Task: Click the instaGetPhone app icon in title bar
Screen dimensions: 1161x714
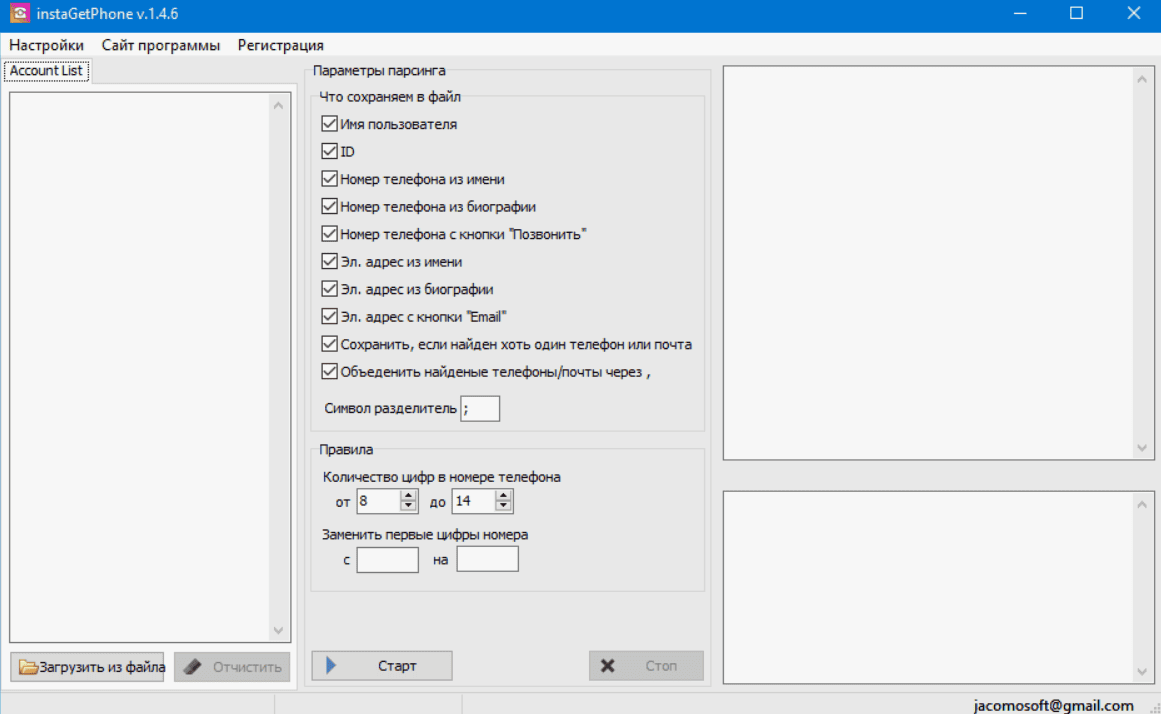Action: [x=19, y=13]
